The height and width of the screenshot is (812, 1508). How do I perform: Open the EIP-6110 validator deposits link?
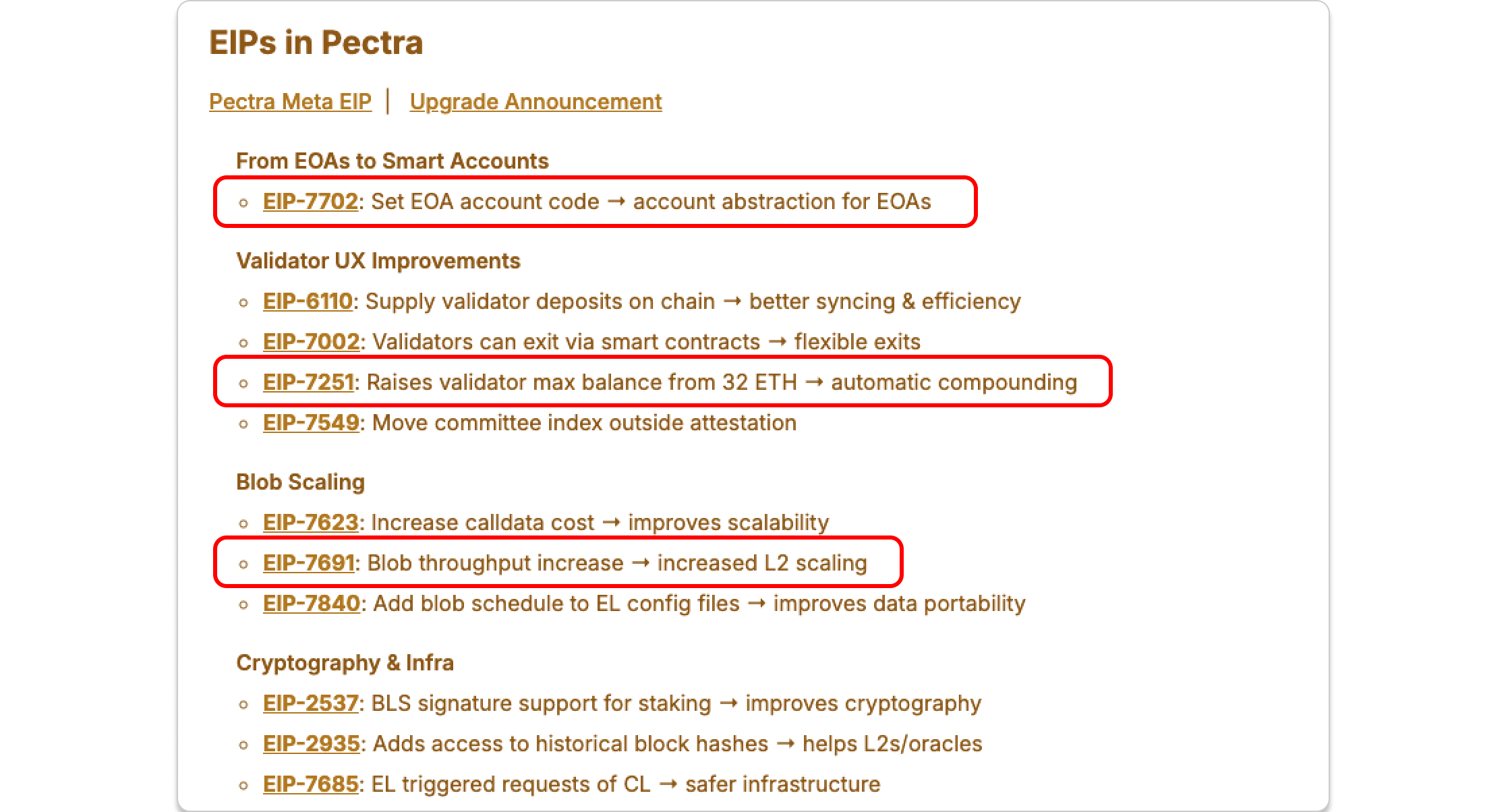pyautogui.click(x=308, y=301)
